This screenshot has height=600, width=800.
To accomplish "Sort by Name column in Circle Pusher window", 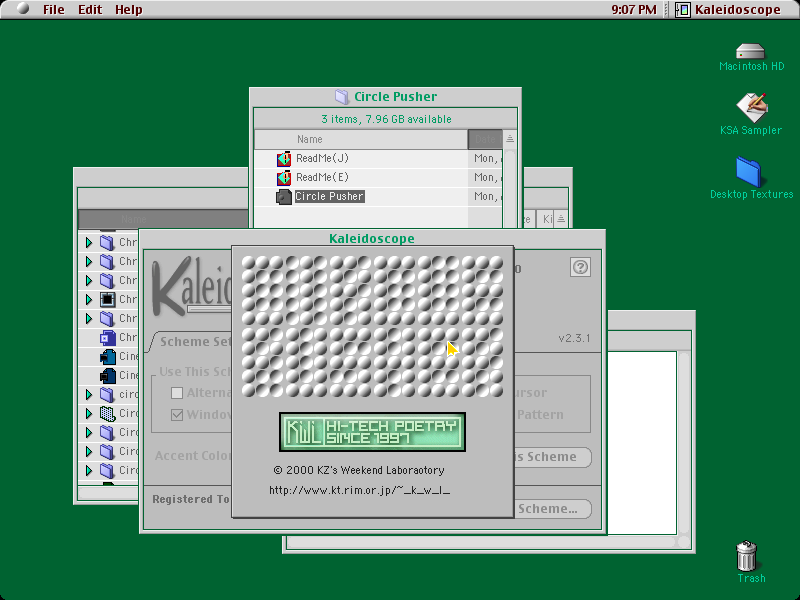I will [361, 139].
